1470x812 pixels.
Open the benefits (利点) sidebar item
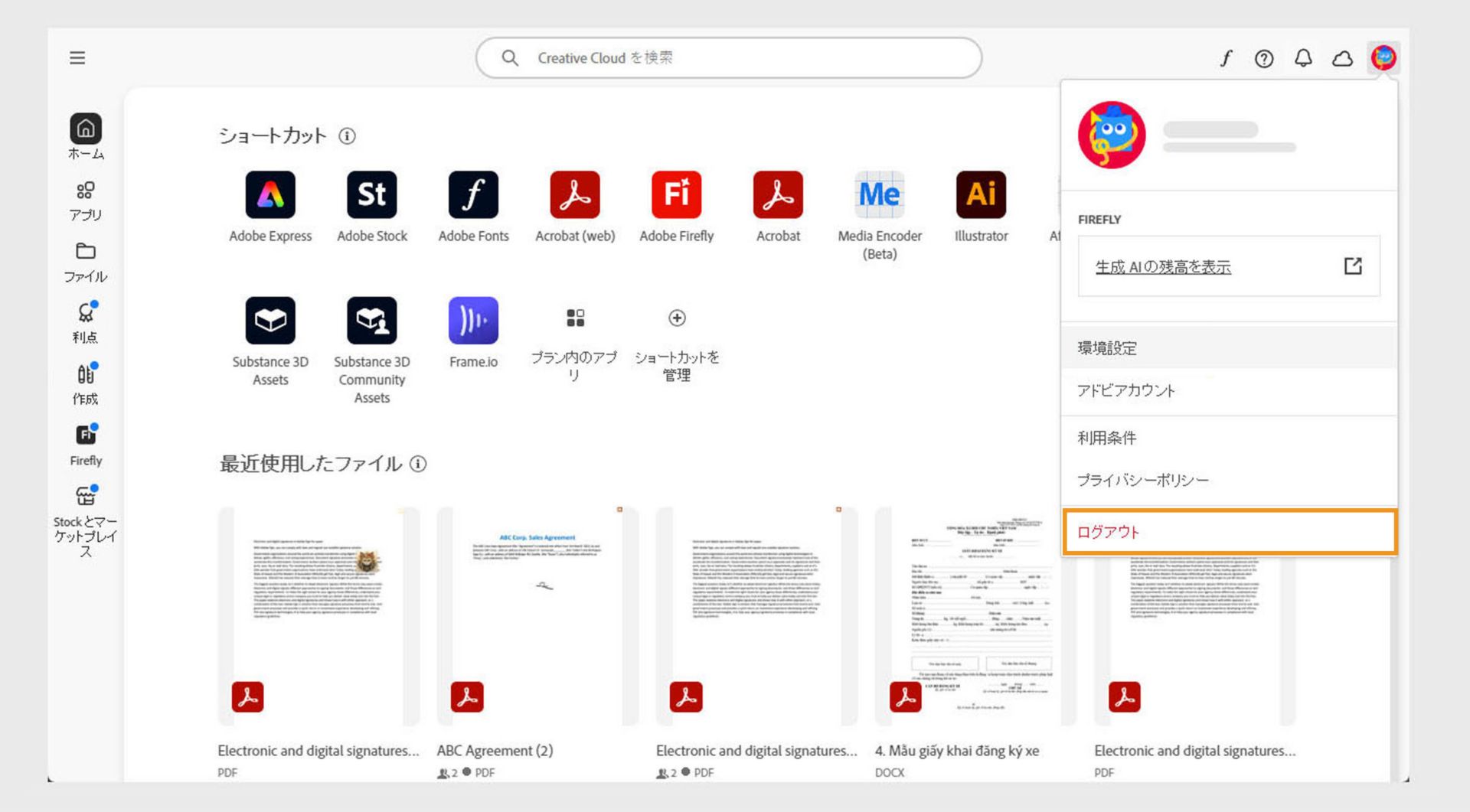tap(86, 324)
